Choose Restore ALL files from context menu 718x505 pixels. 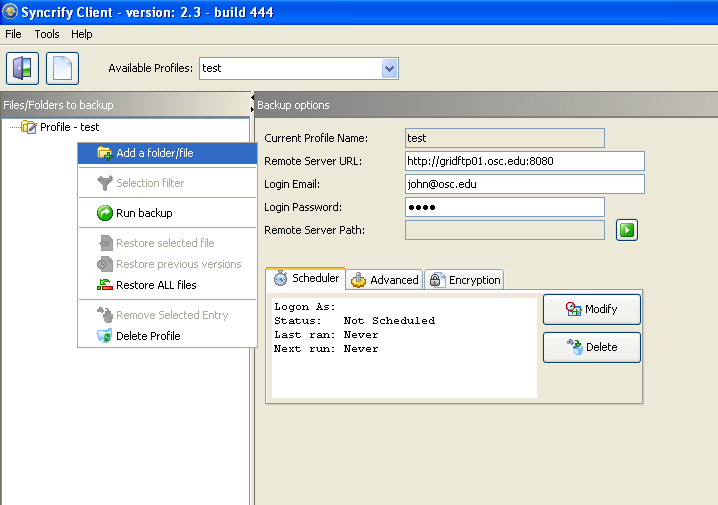(167, 285)
